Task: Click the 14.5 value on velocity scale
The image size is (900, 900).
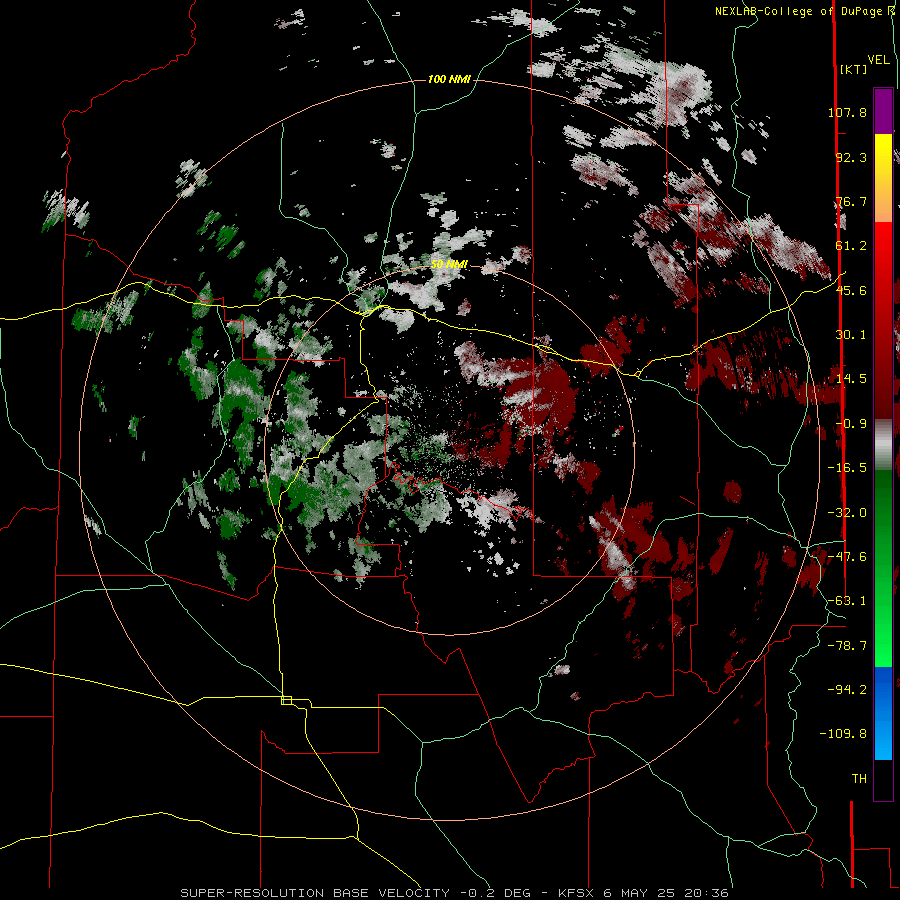Action: [x=851, y=379]
